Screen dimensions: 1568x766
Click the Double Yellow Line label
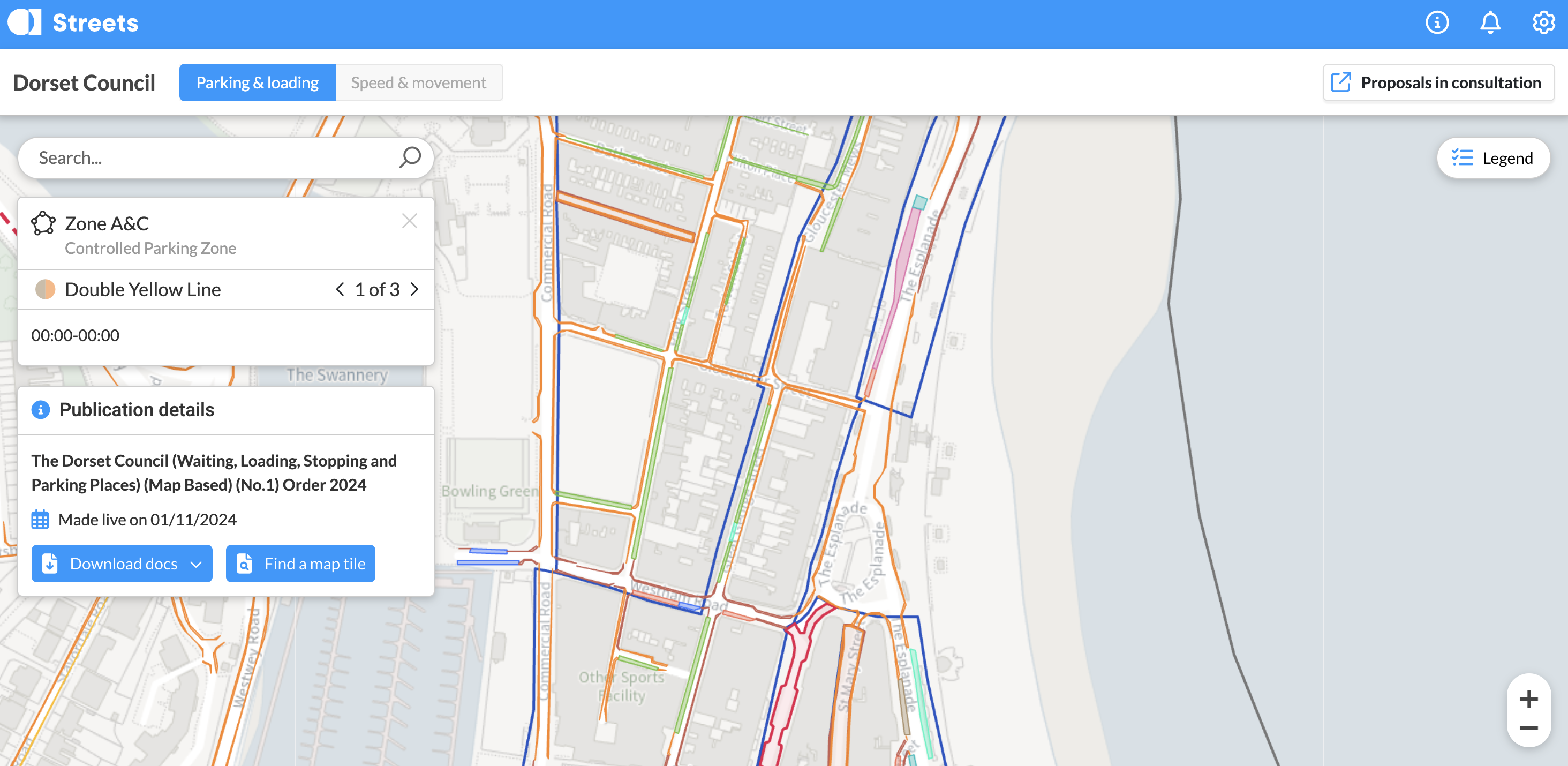tap(143, 289)
